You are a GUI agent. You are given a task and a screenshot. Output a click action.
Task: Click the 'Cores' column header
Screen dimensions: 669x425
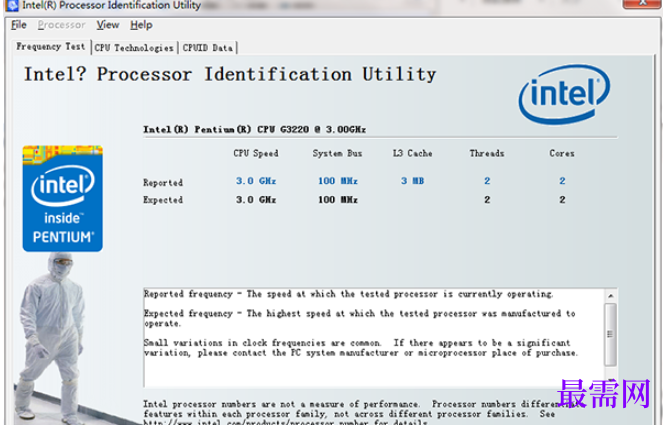pyautogui.click(x=562, y=153)
